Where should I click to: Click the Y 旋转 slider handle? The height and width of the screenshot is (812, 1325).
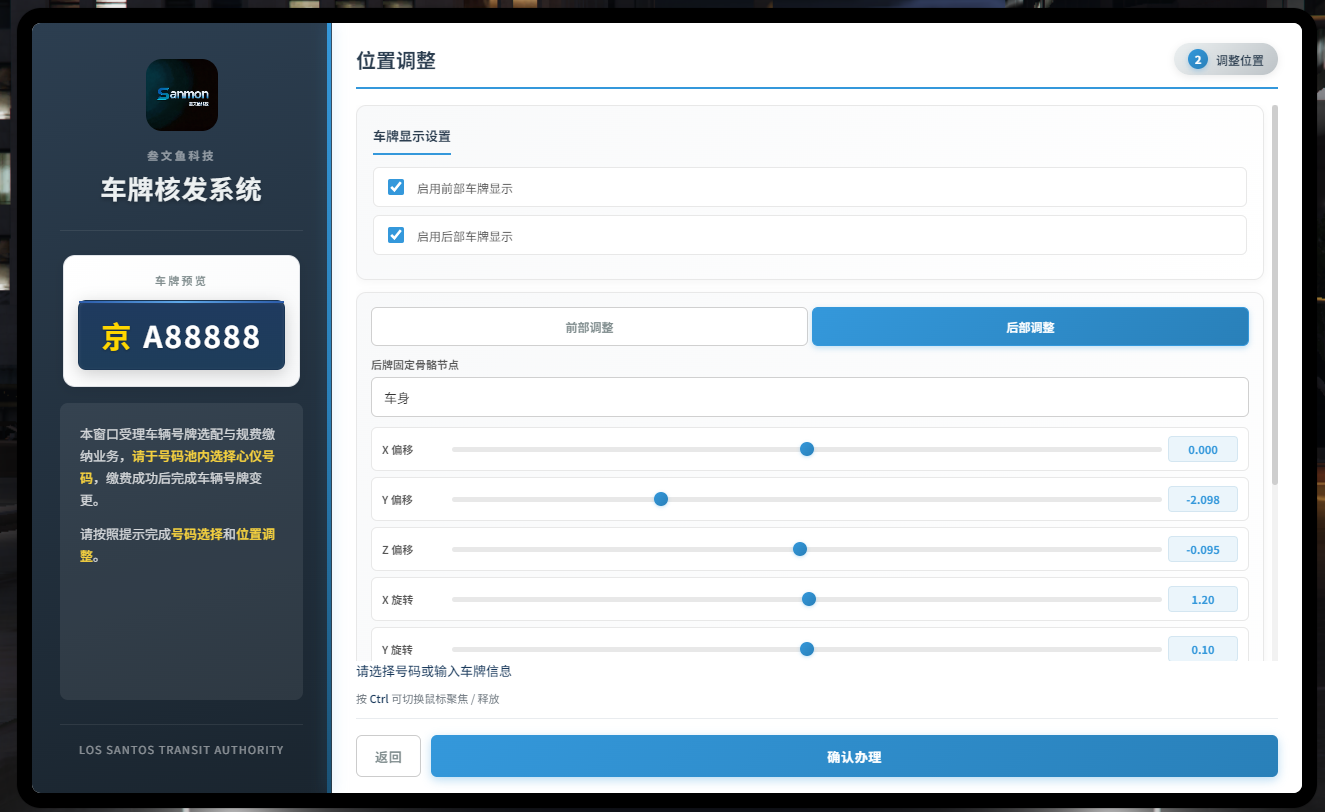pos(807,649)
